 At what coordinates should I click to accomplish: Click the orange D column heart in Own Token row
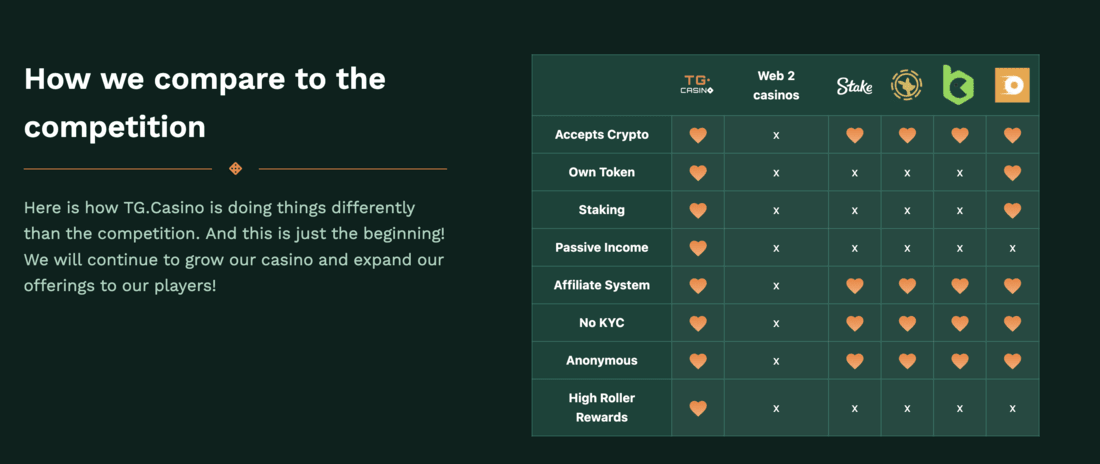[1012, 173]
